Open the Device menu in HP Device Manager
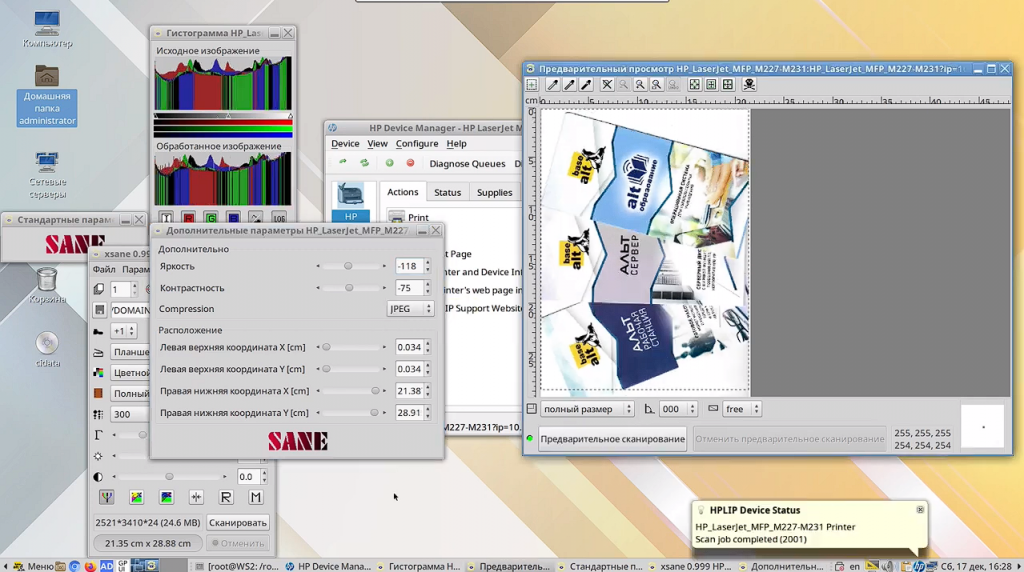Viewport: 1024px width, 572px height. (345, 144)
